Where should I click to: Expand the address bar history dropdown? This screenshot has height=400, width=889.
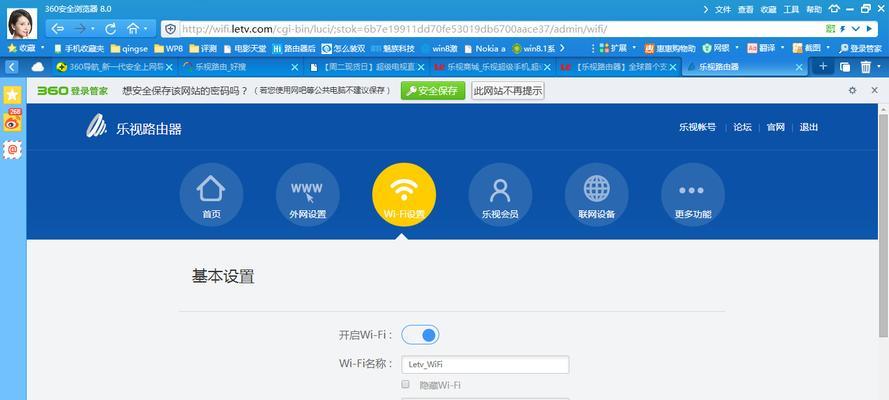coord(856,29)
